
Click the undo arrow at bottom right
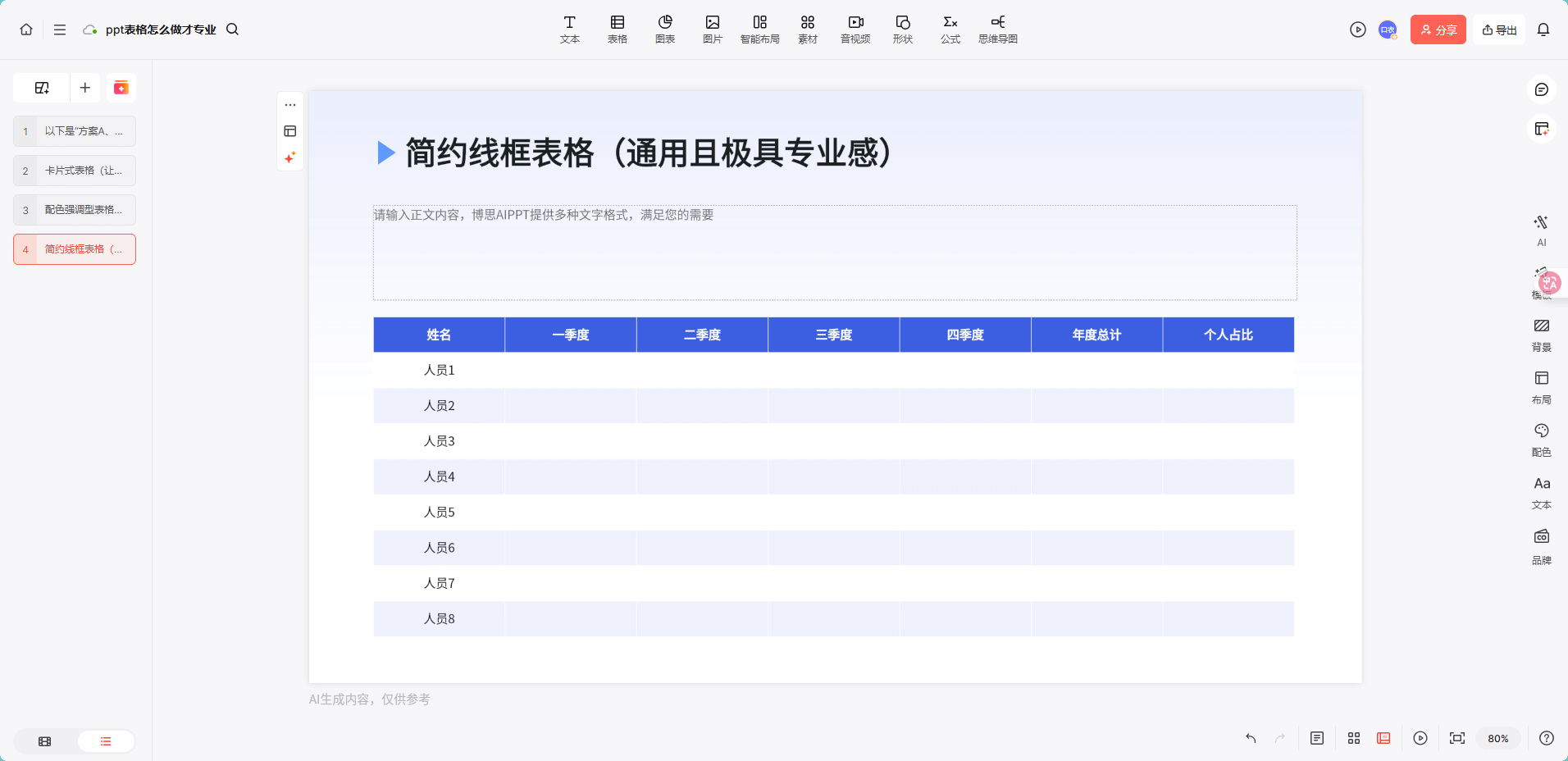point(1250,739)
